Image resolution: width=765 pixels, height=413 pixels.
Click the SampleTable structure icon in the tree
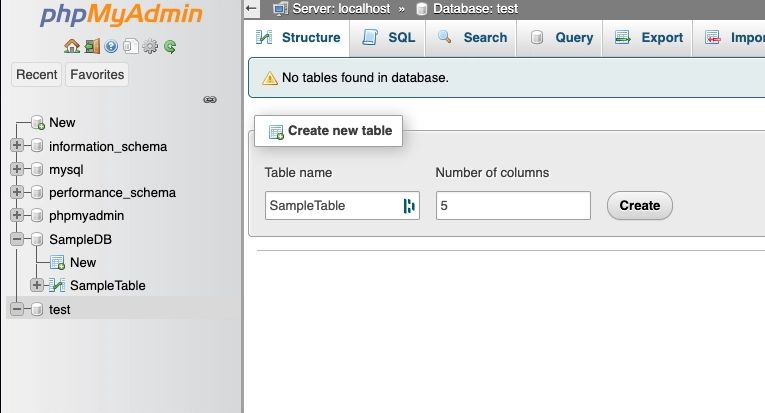point(57,285)
